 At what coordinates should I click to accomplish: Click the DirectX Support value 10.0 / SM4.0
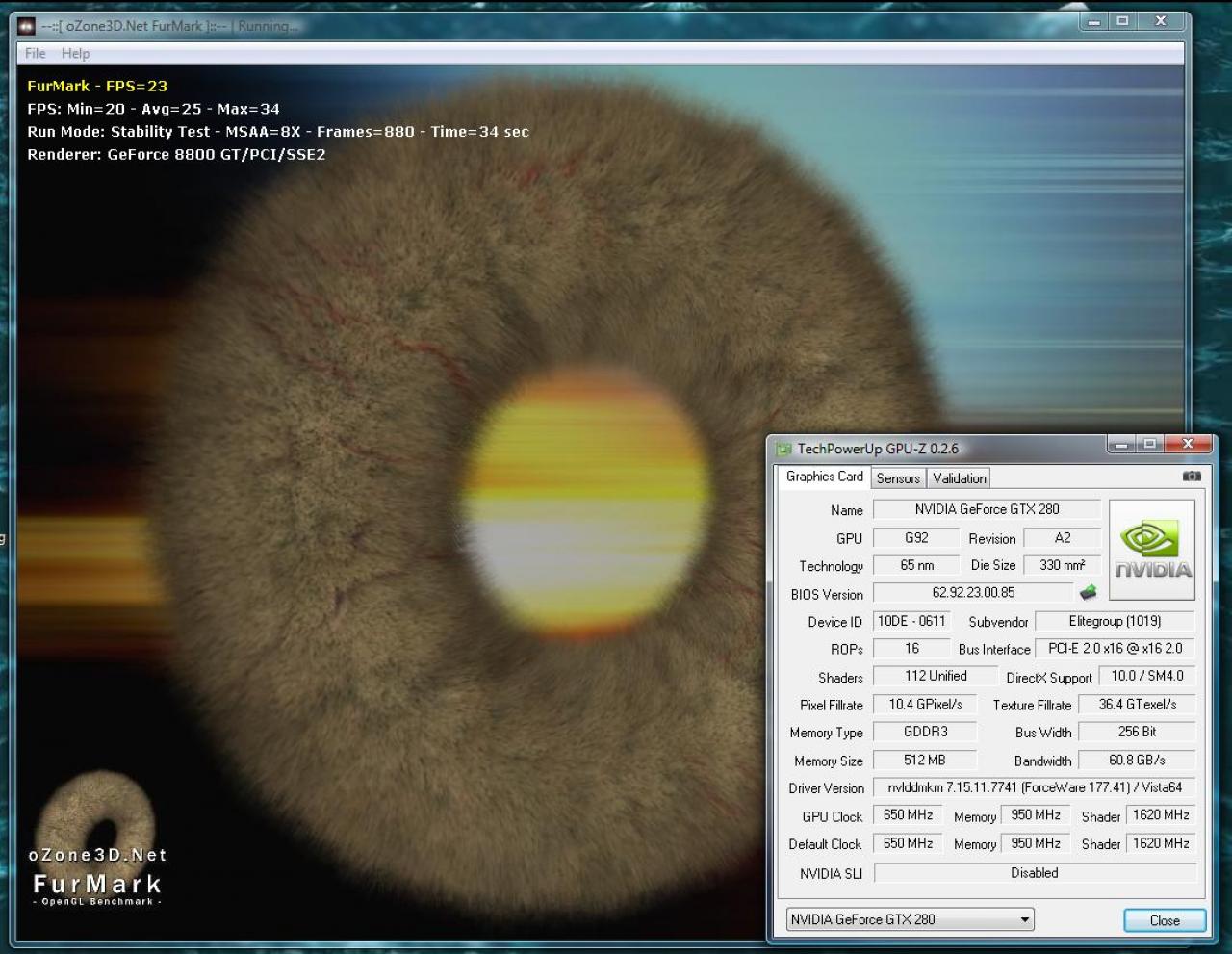(x=1146, y=676)
